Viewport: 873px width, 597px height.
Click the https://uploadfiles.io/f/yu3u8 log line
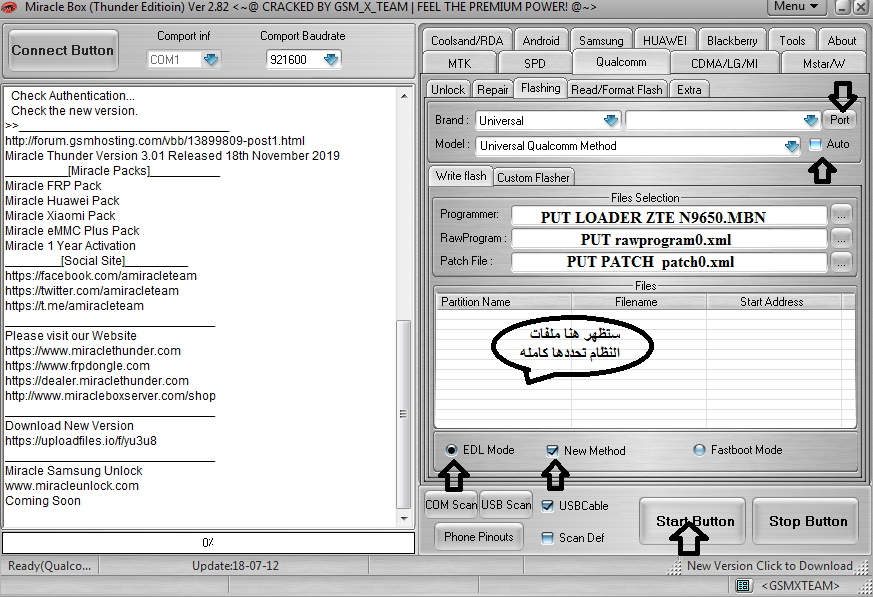coord(81,441)
